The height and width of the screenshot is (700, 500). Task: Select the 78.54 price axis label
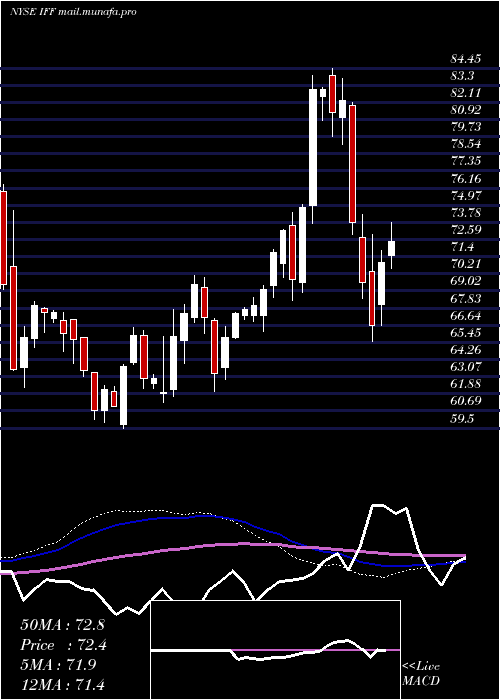[x=465, y=144]
